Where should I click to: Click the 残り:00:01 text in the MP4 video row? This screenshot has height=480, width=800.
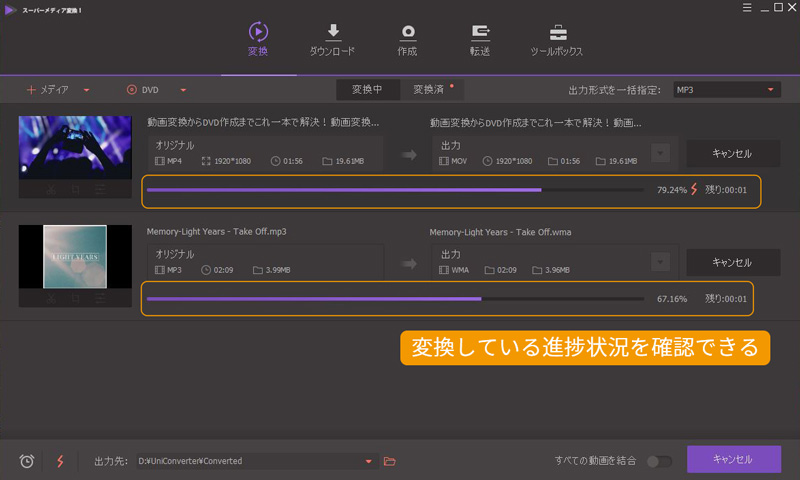(726, 190)
